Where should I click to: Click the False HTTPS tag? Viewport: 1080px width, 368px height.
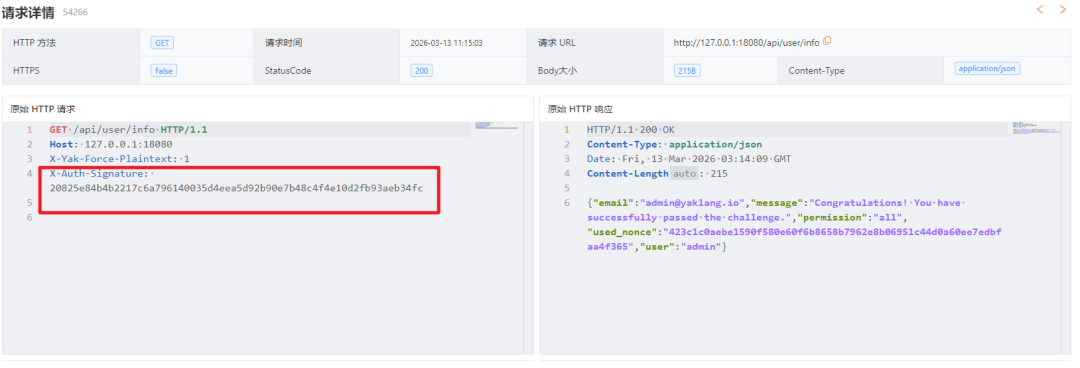pyautogui.click(x=164, y=70)
